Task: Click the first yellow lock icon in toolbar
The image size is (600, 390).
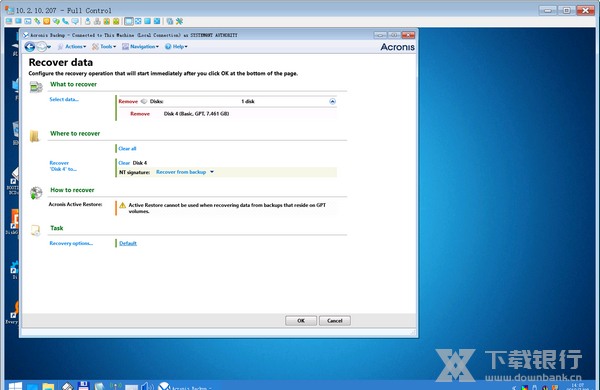Action: tap(107, 21)
